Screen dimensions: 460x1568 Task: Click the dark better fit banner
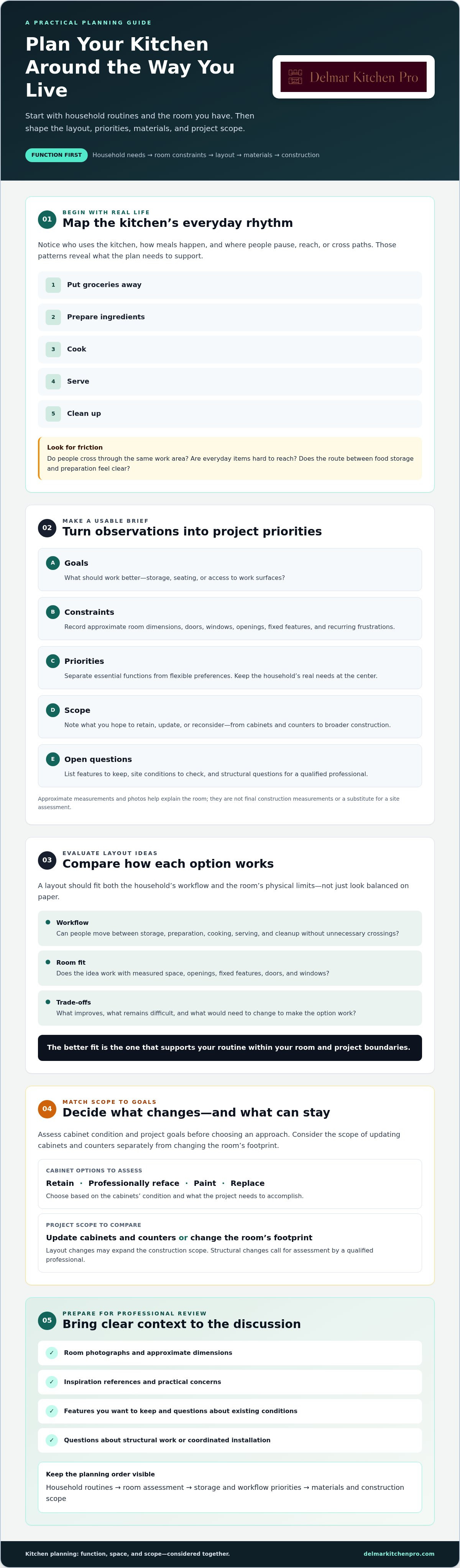click(229, 1048)
